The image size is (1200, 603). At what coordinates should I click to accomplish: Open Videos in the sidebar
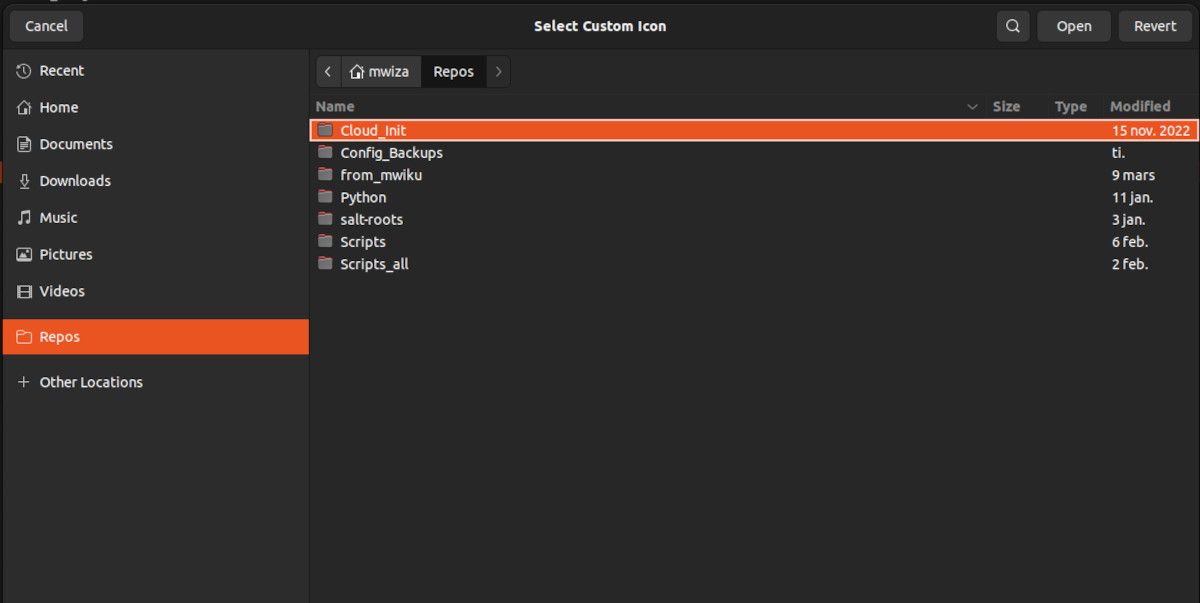tap(62, 291)
